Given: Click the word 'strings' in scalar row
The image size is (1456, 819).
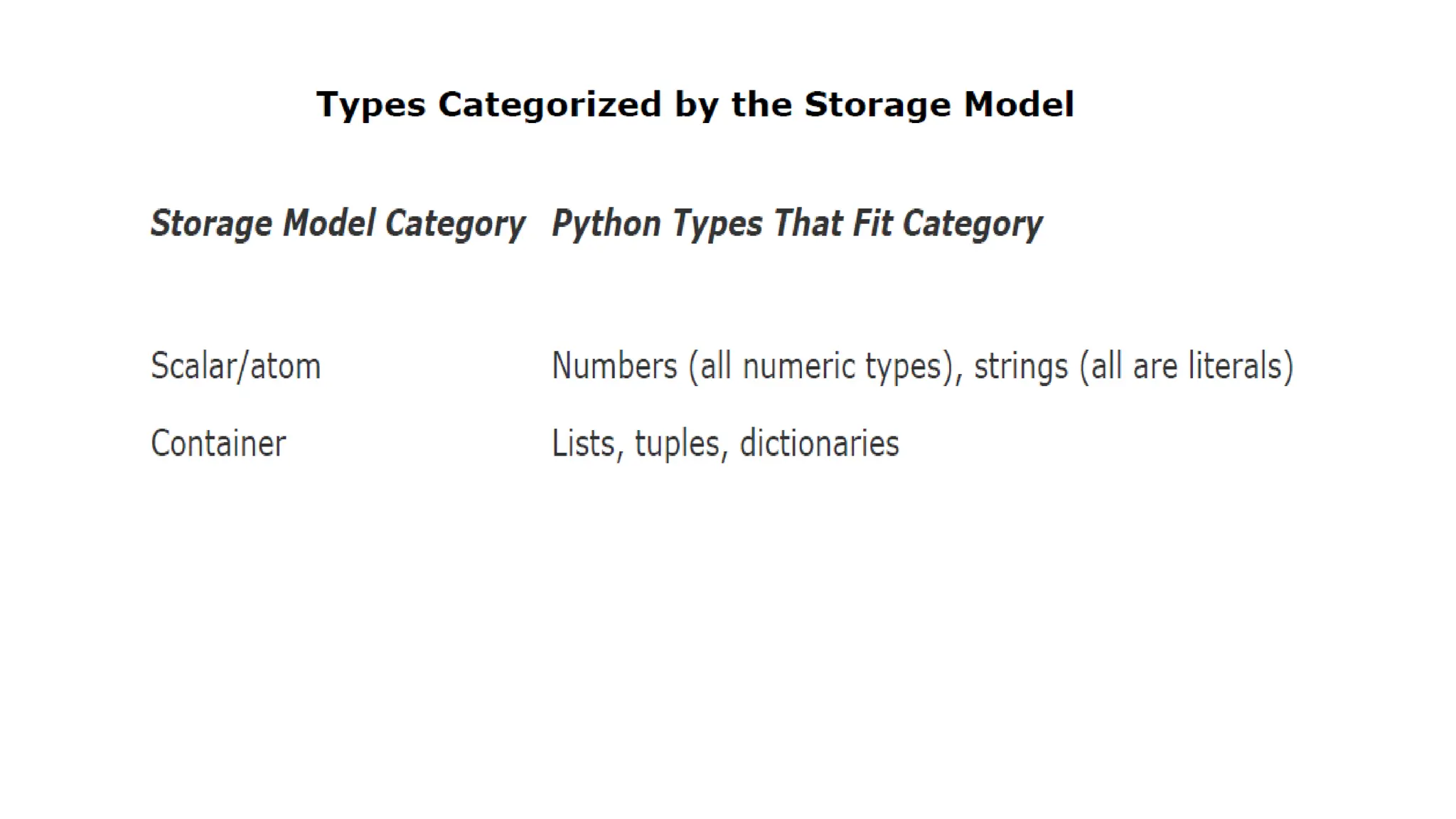Looking at the screenshot, I should tap(1020, 367).
